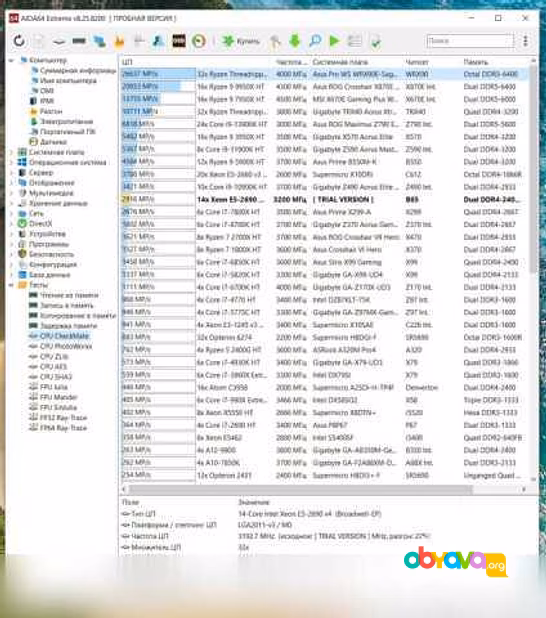Click the green down-arrow update icon
The image size is (546, 618).
point(294,41)
